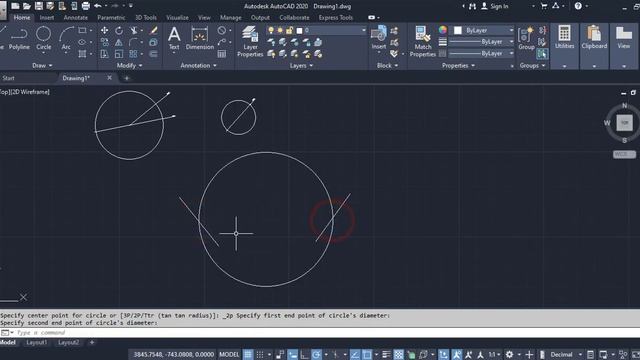Expand the Annotation panel
The height and width of the screenshot is (360, 640).
198,65
